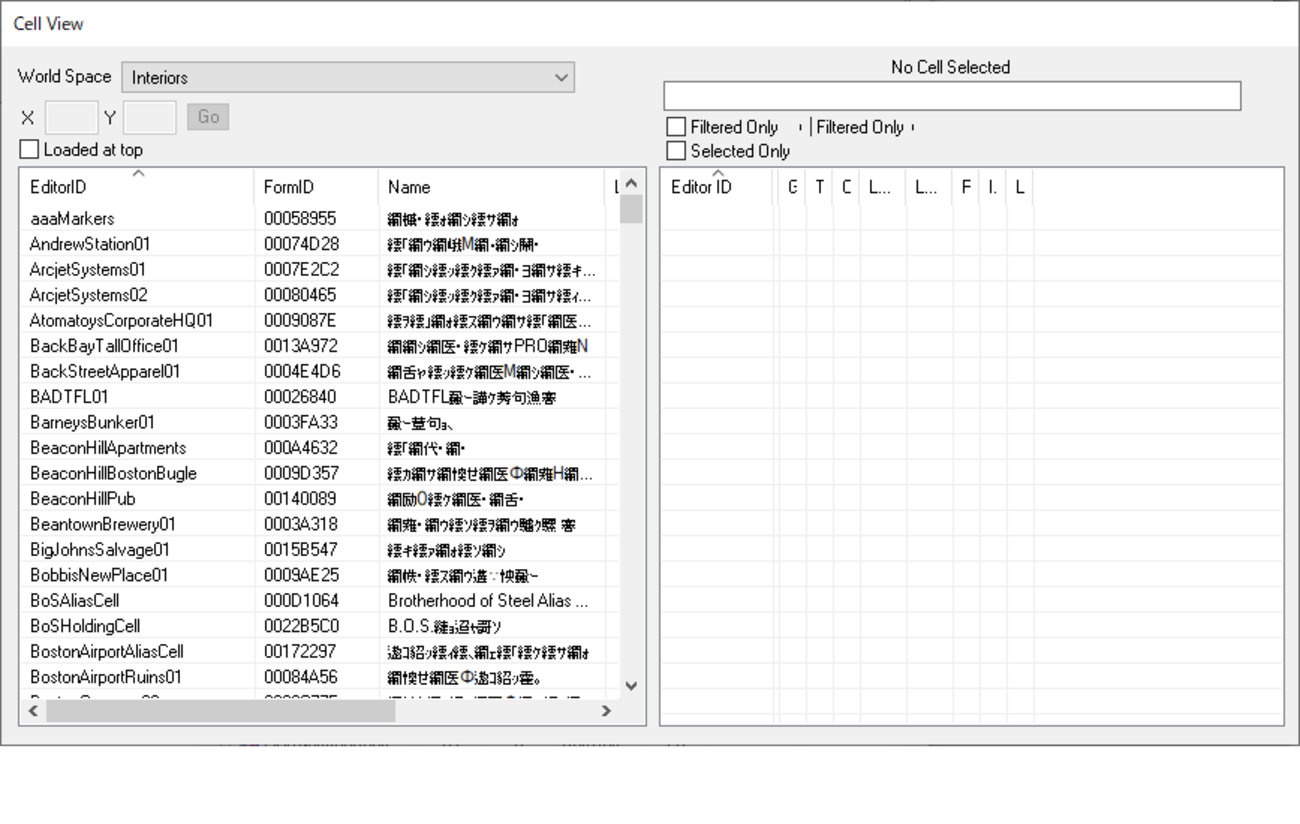1300x824 pixels.
Task: Click the T column header in object list
Action: point(819,187)
